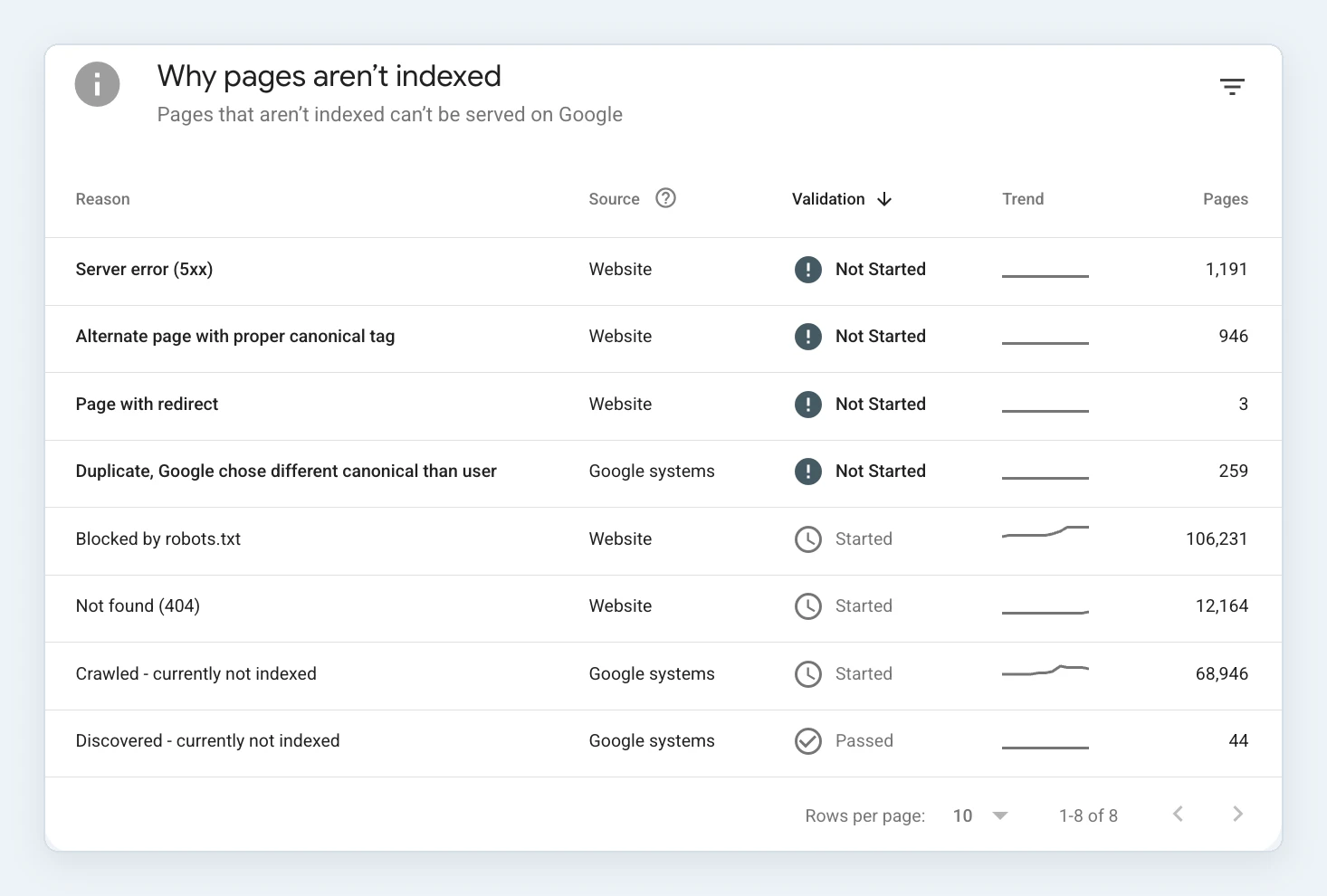Click the Not Started icon for Server error
1327x896 pixels.
point(807,270)
